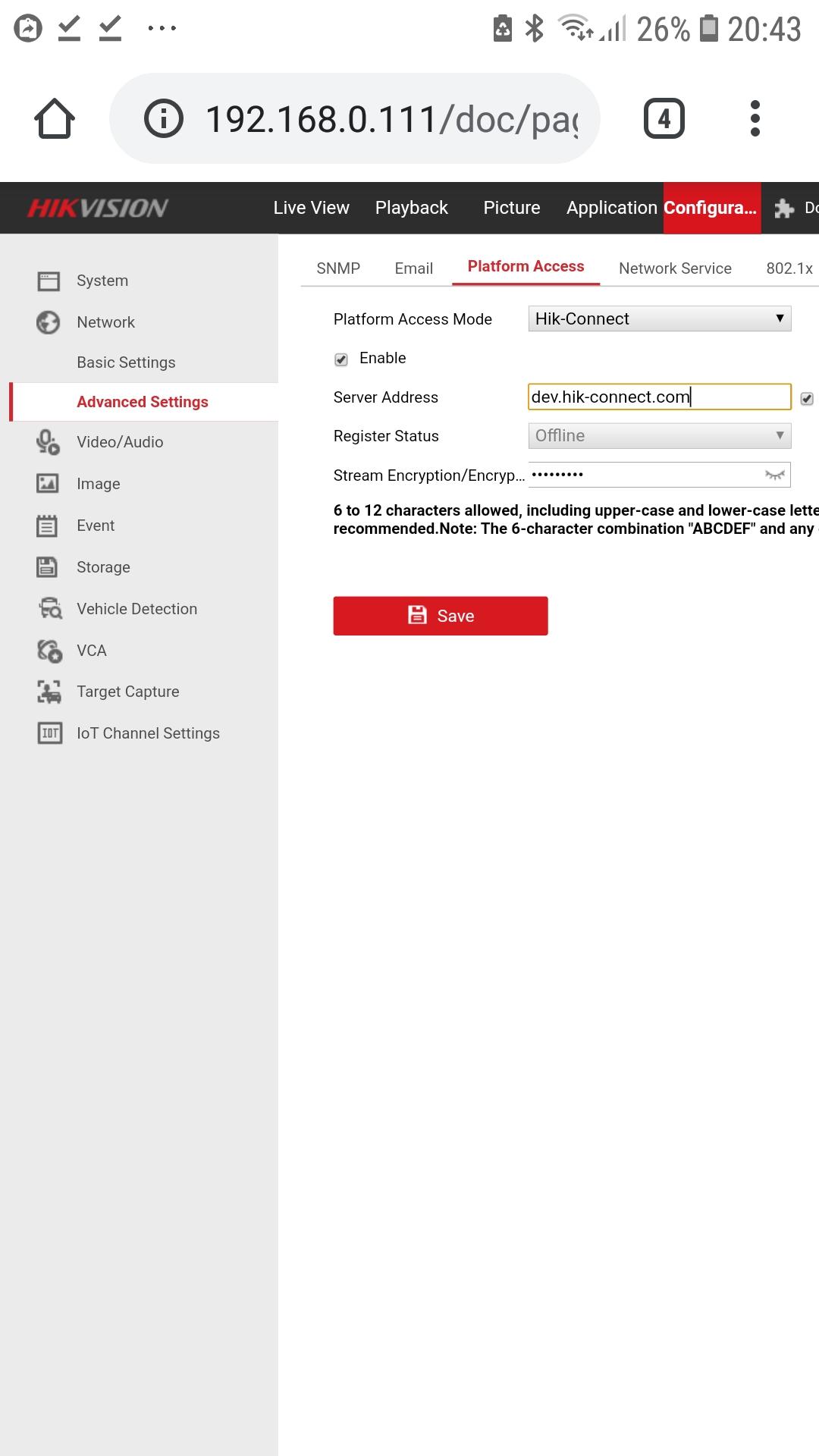Expand the Register Status dropdown

point(659,436)
